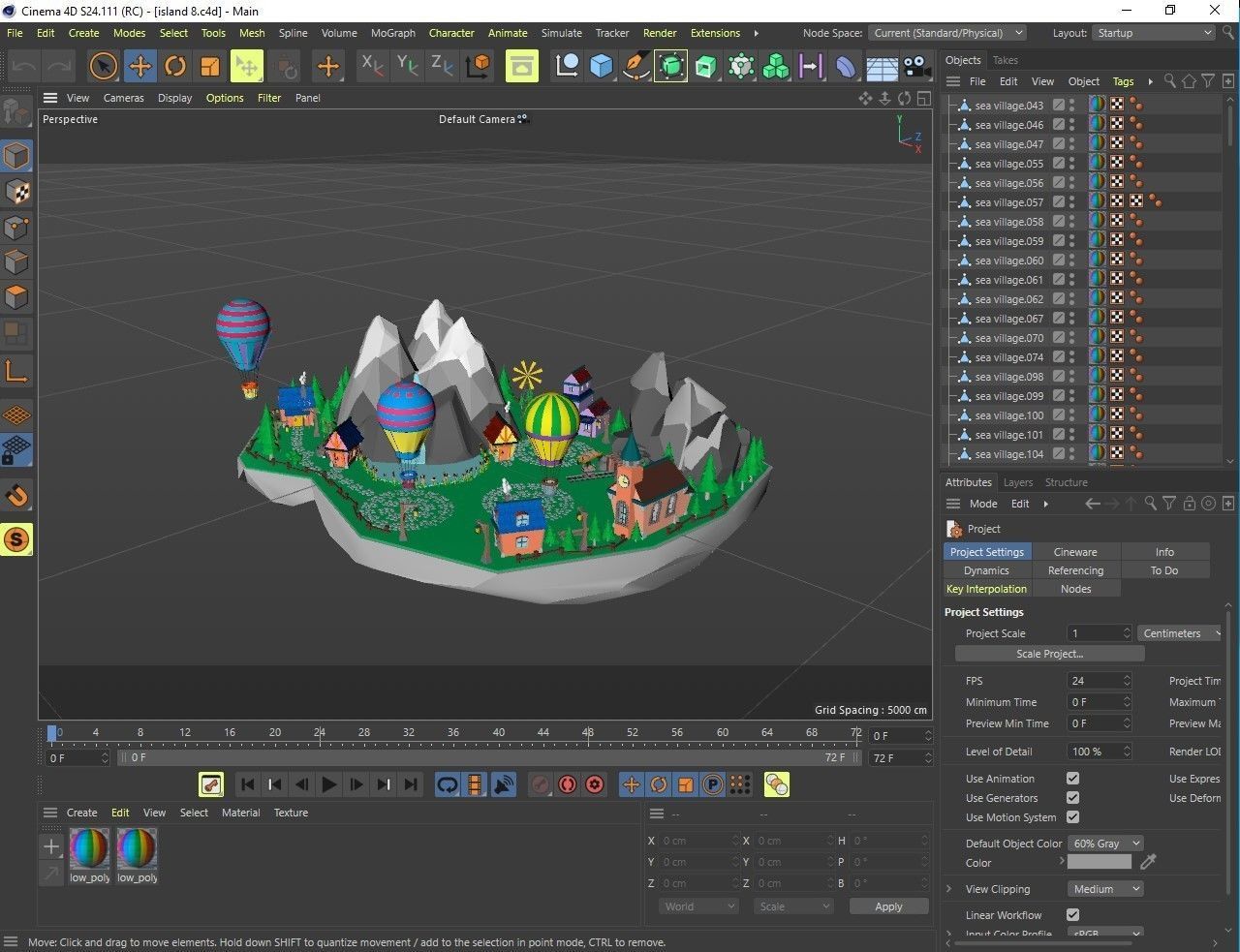The image size is (1240, 952).
Task: Toggle Z axis lock
Action: [442, 66]
